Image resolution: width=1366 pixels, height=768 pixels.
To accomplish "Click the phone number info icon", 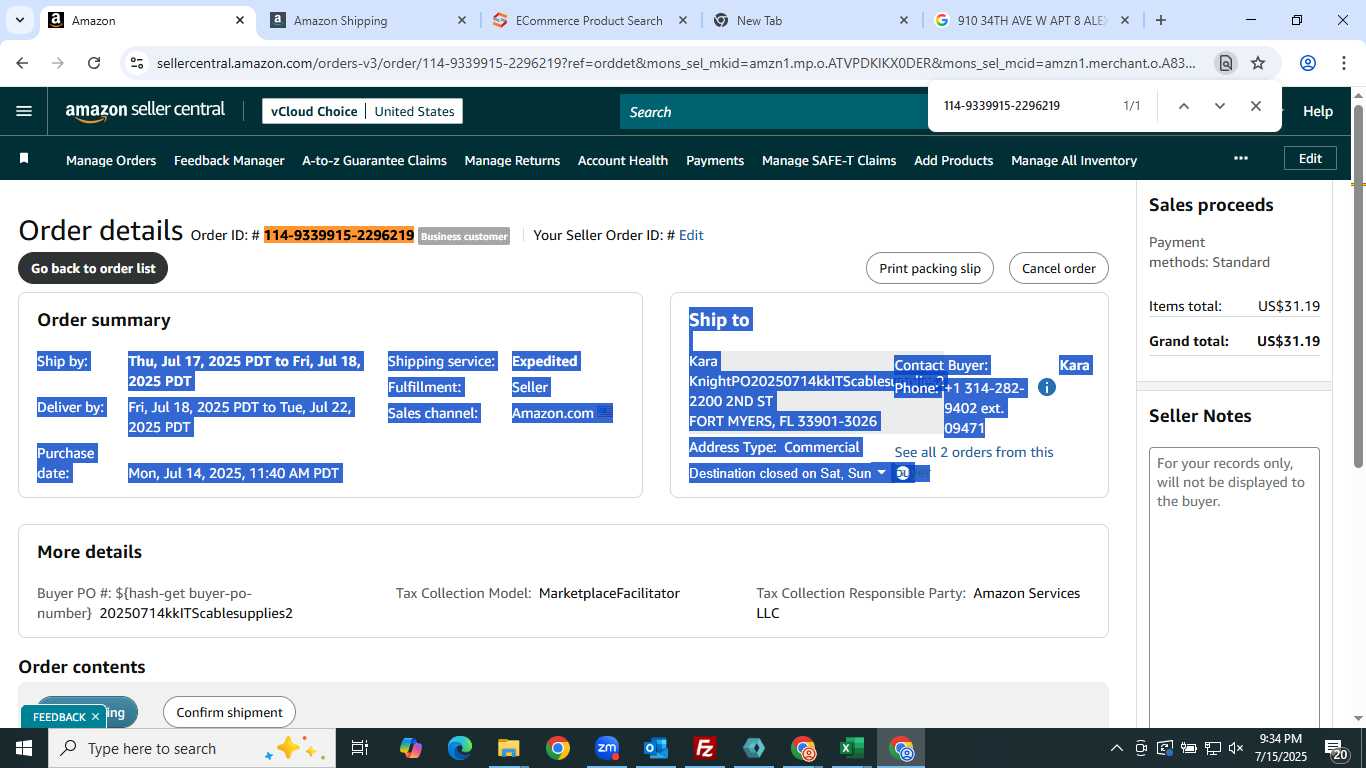I will pos(1046,387).
